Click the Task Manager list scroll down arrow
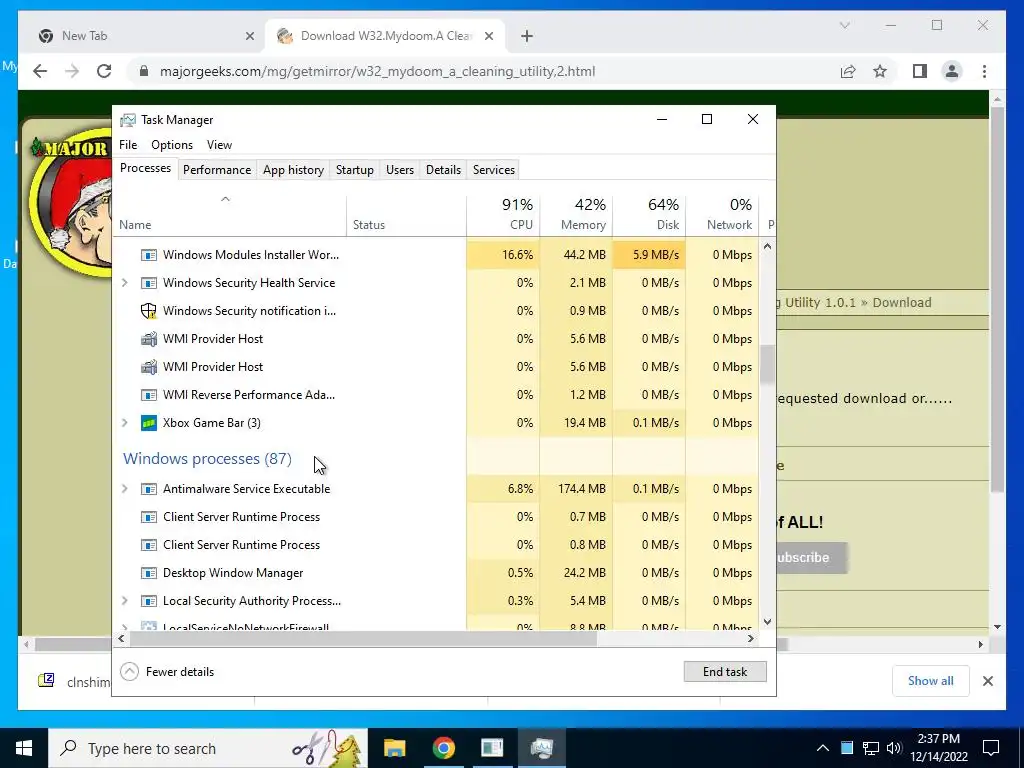 tap(767, 622)
